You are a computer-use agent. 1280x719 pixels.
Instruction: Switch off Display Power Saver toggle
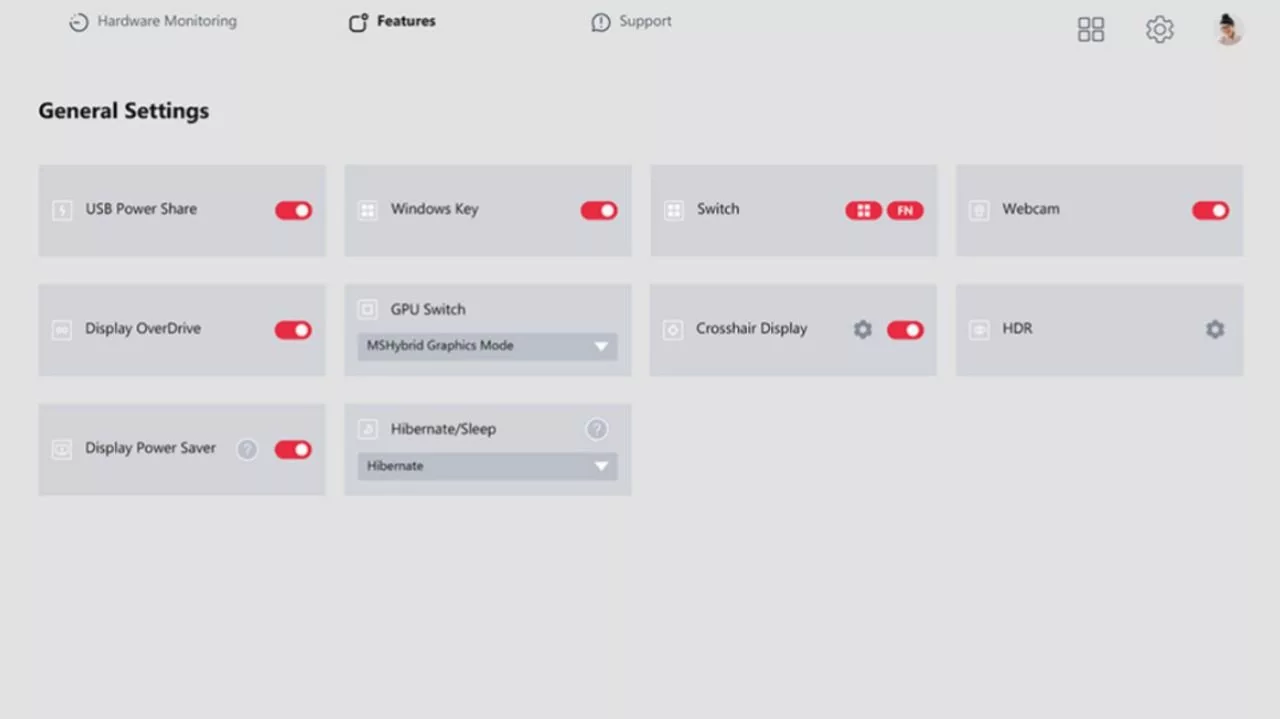click(293, 450)
